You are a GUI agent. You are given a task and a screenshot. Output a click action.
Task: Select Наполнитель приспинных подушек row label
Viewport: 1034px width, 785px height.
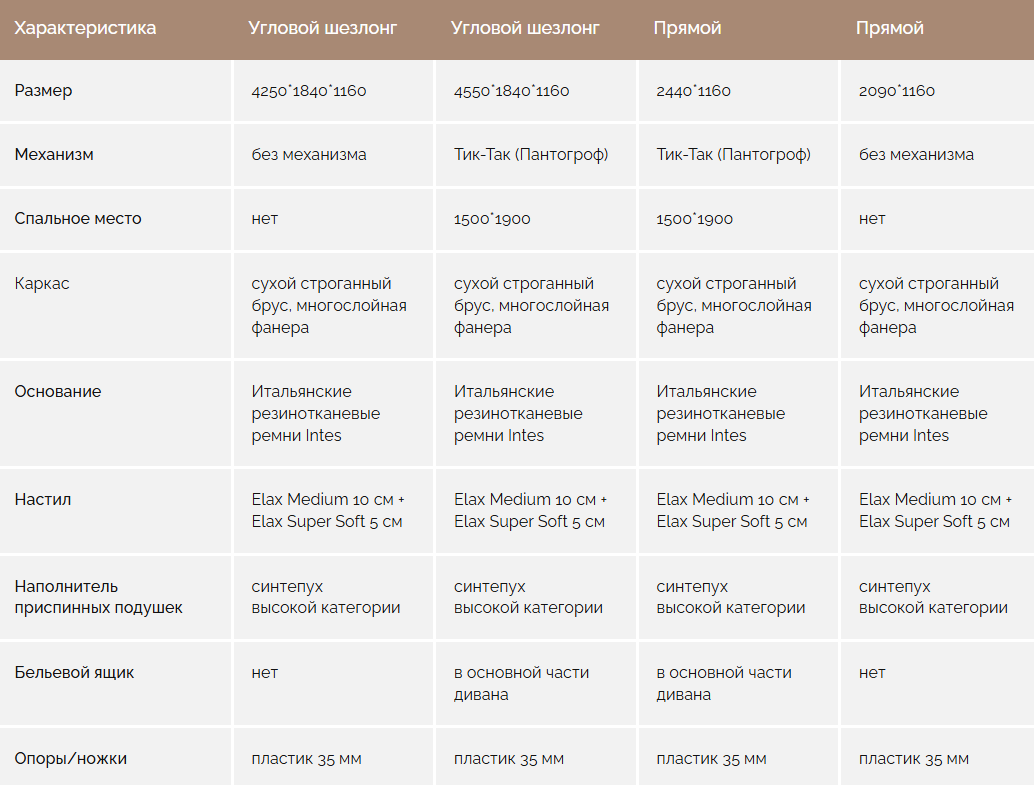click(98, 597)
